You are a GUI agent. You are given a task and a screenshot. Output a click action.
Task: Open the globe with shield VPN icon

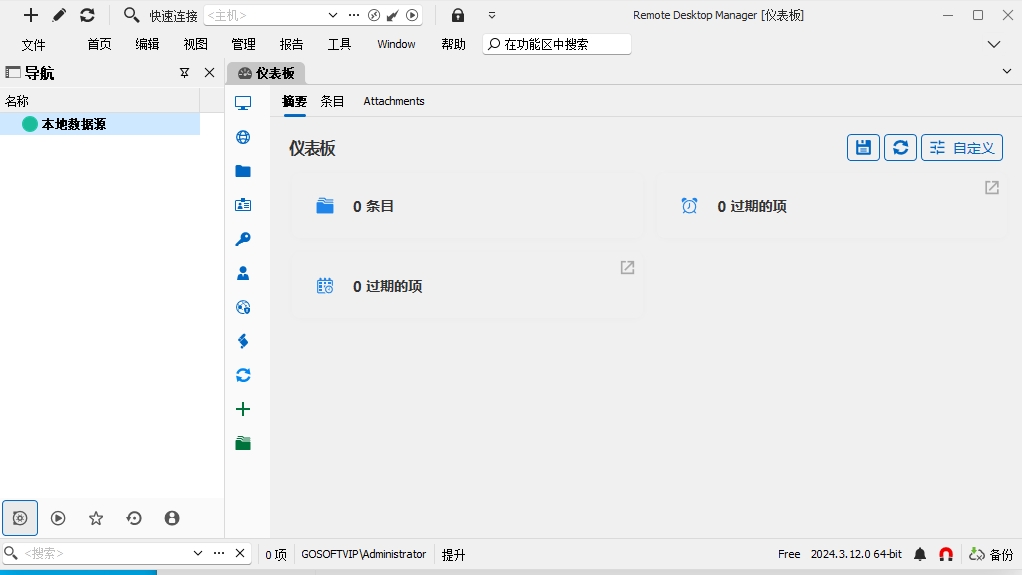243,307
